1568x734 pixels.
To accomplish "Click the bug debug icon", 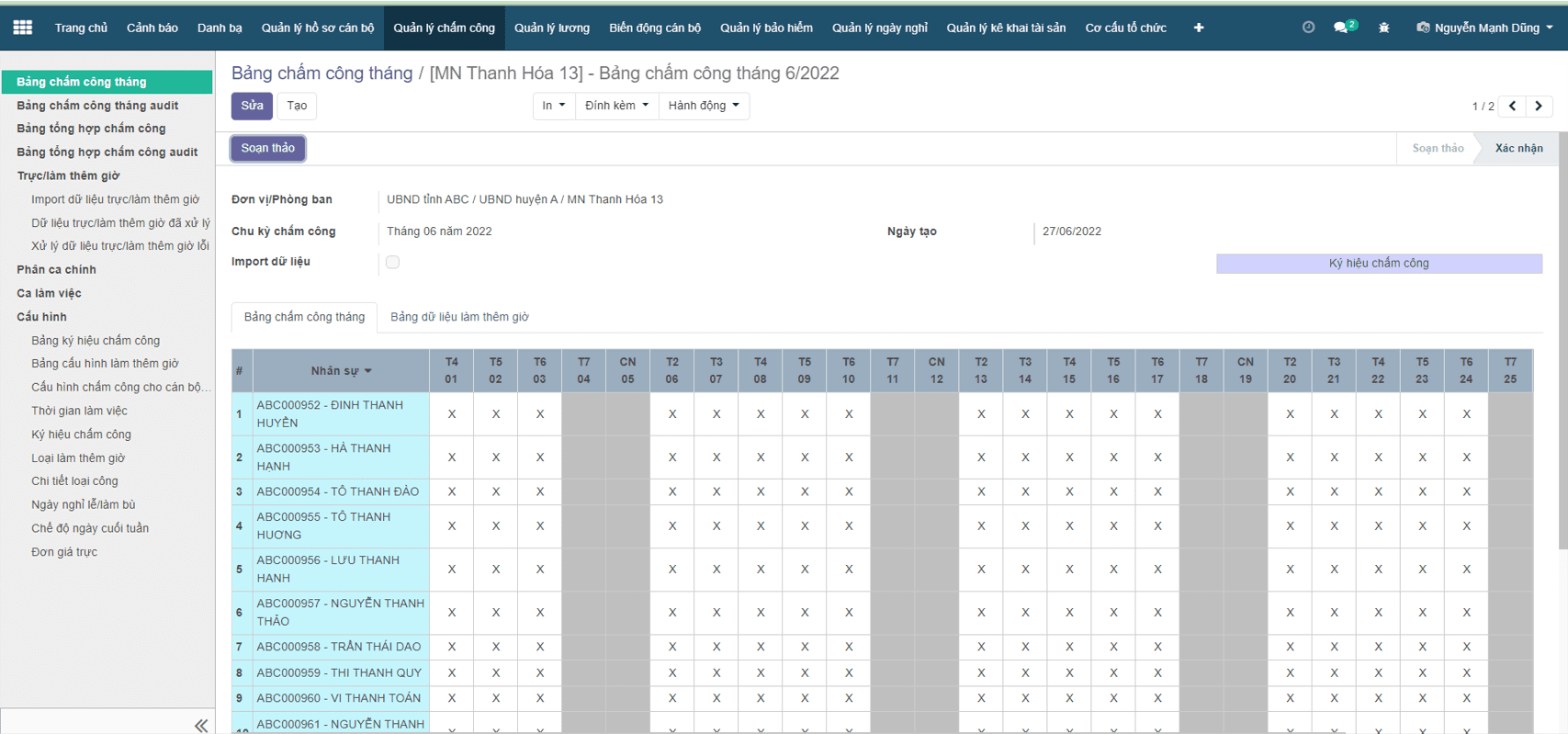I will coord(1383,28).
